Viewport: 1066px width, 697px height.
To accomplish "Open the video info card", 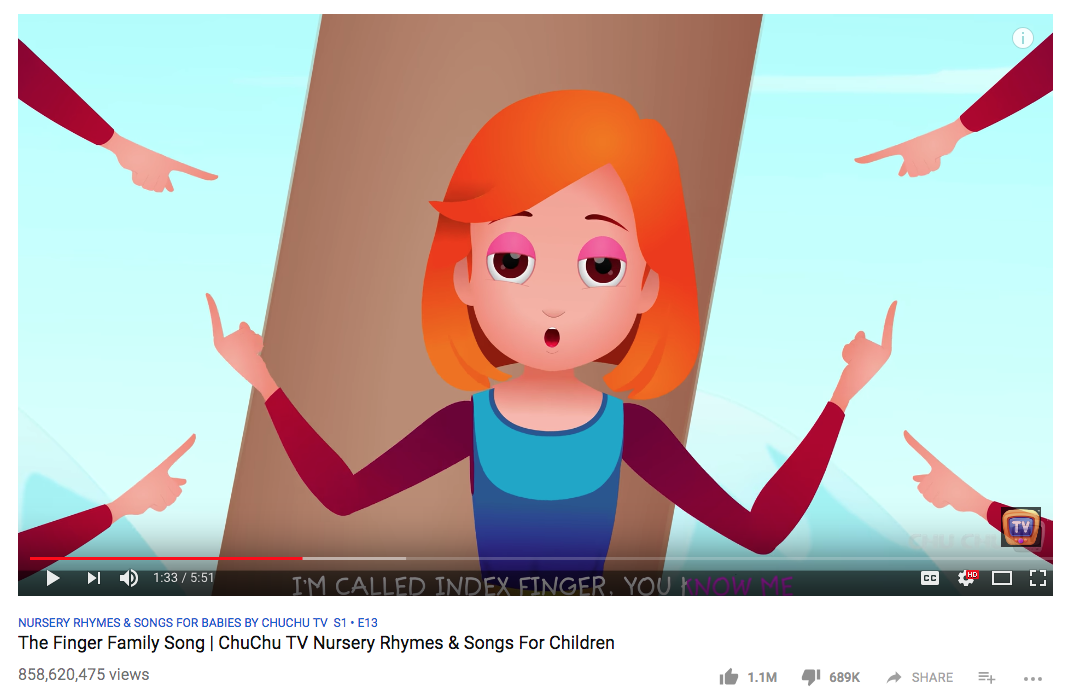I will click(1022, 38).
